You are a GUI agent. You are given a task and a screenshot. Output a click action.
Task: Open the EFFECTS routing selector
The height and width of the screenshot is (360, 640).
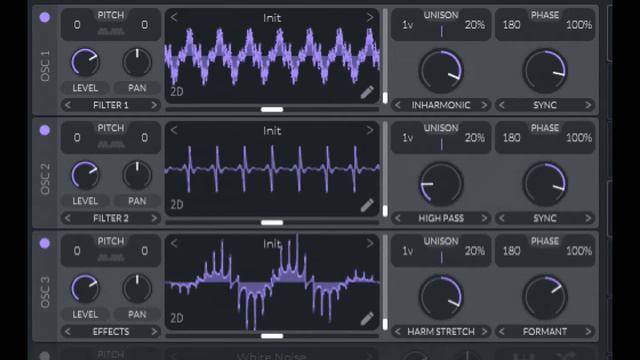[111, 331]
